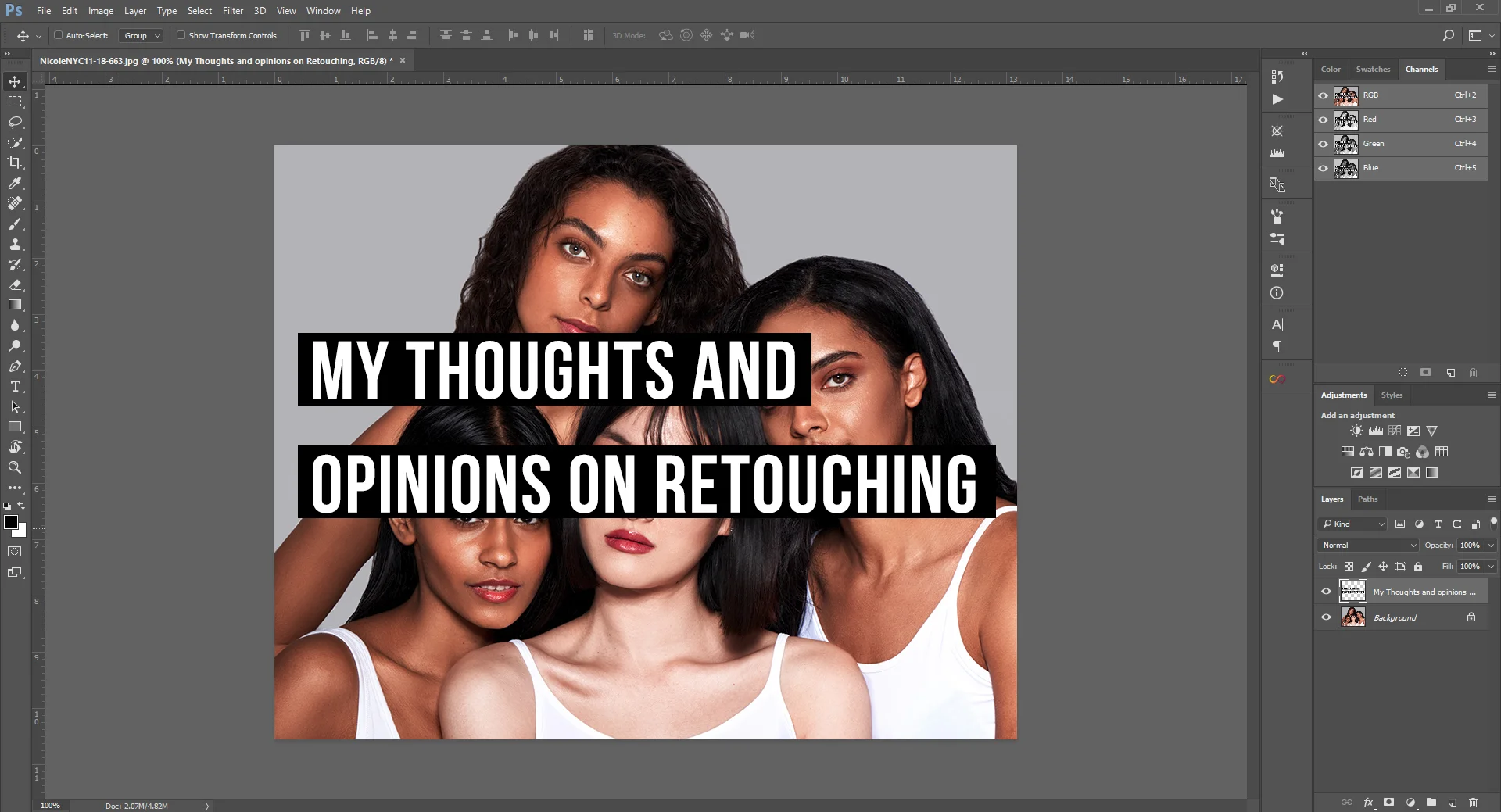Switch to the Styles tab
Viewport: 1501px width, 812px height.
pos(1392,395)
